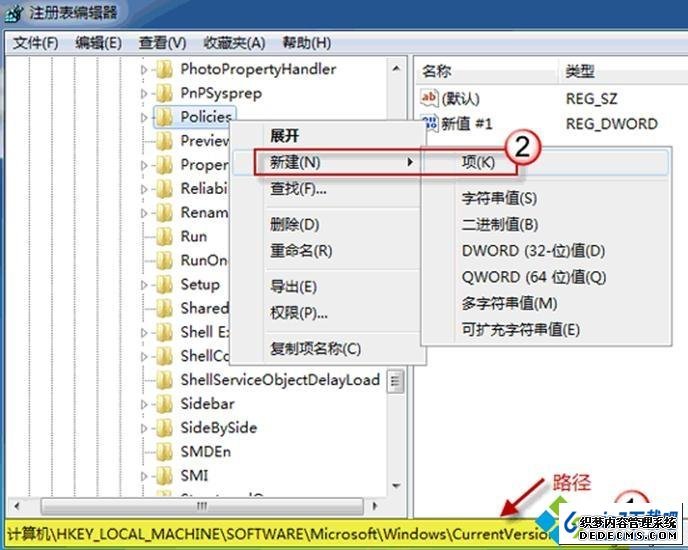Click the RunOn folder icon
Viewport: 688px width, 550px height.
(164, 260)
